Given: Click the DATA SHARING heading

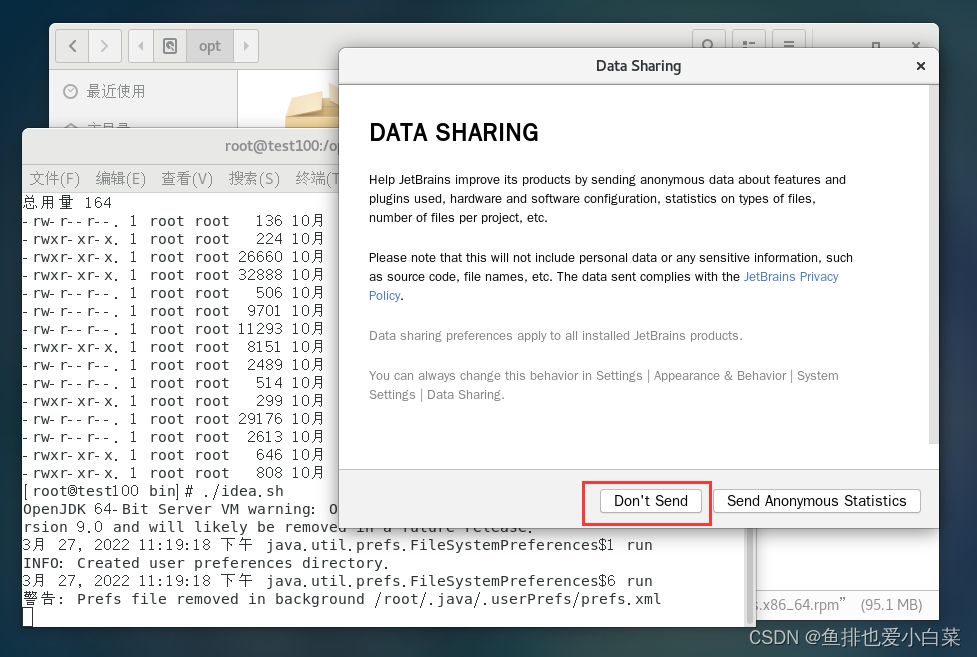Looking at the screenshot, I should (x=454, y=133).
